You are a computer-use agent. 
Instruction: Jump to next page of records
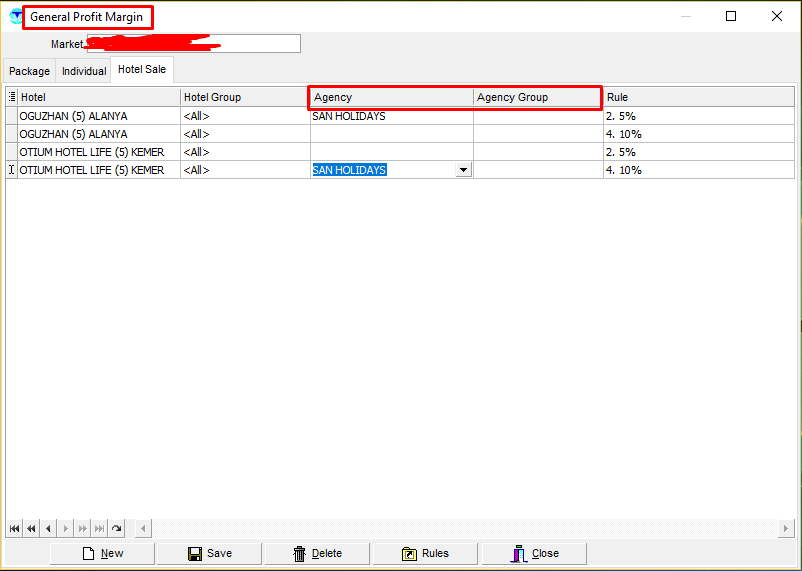tap(82, 528)
